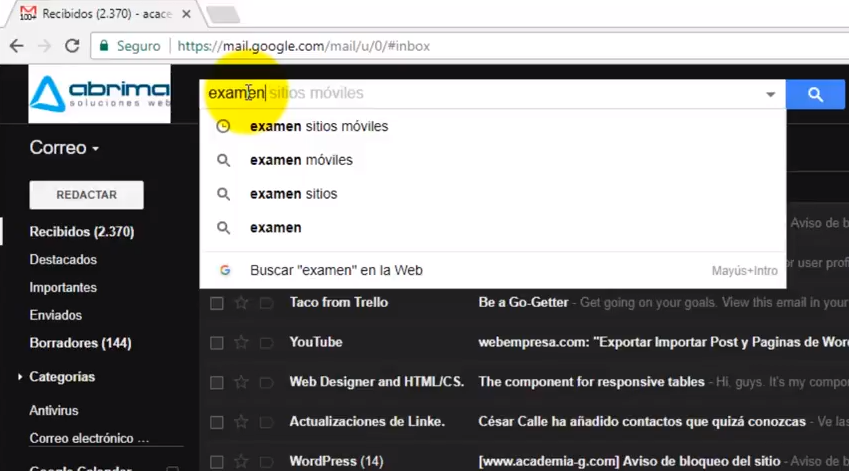Check the WordPress (14) email checkbox
Viewport: 849px width, 471px height.
217,462
